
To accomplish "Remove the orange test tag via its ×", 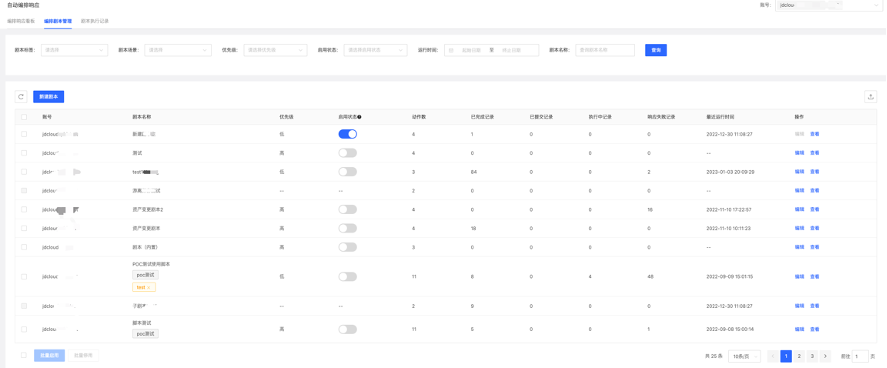I will [x=149, y=288].
